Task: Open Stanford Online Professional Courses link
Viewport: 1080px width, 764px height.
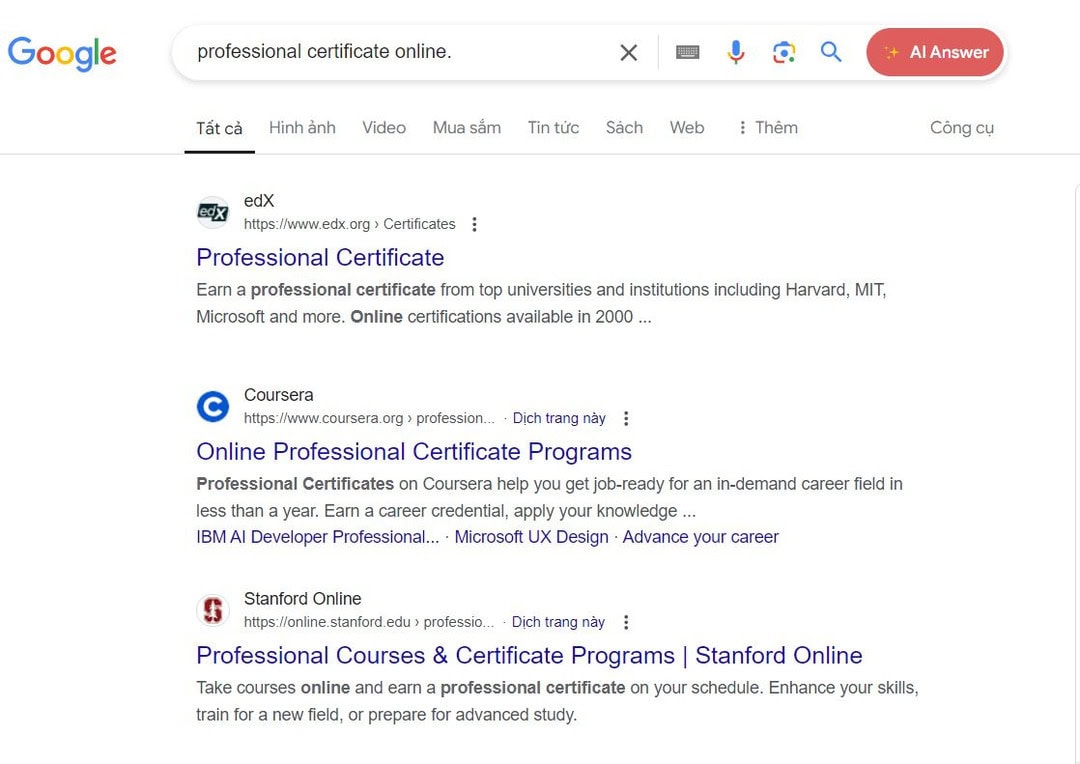Action: [529, 656]
